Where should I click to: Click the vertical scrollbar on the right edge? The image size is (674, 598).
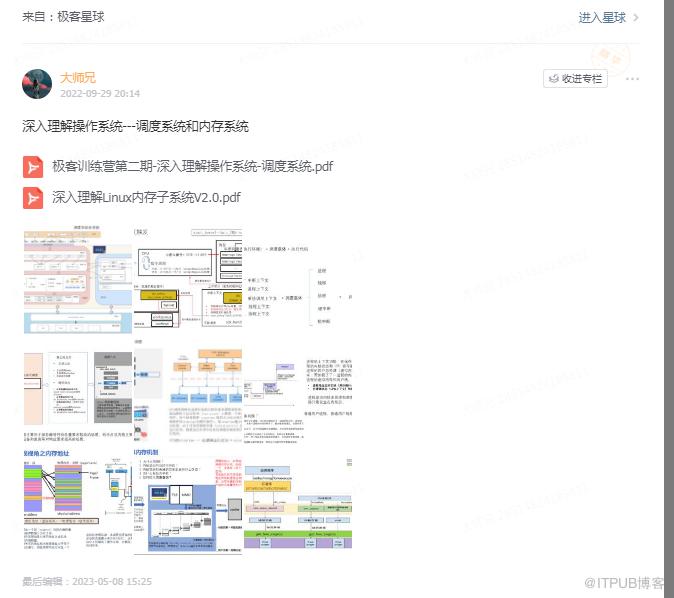tap(669, 299)
